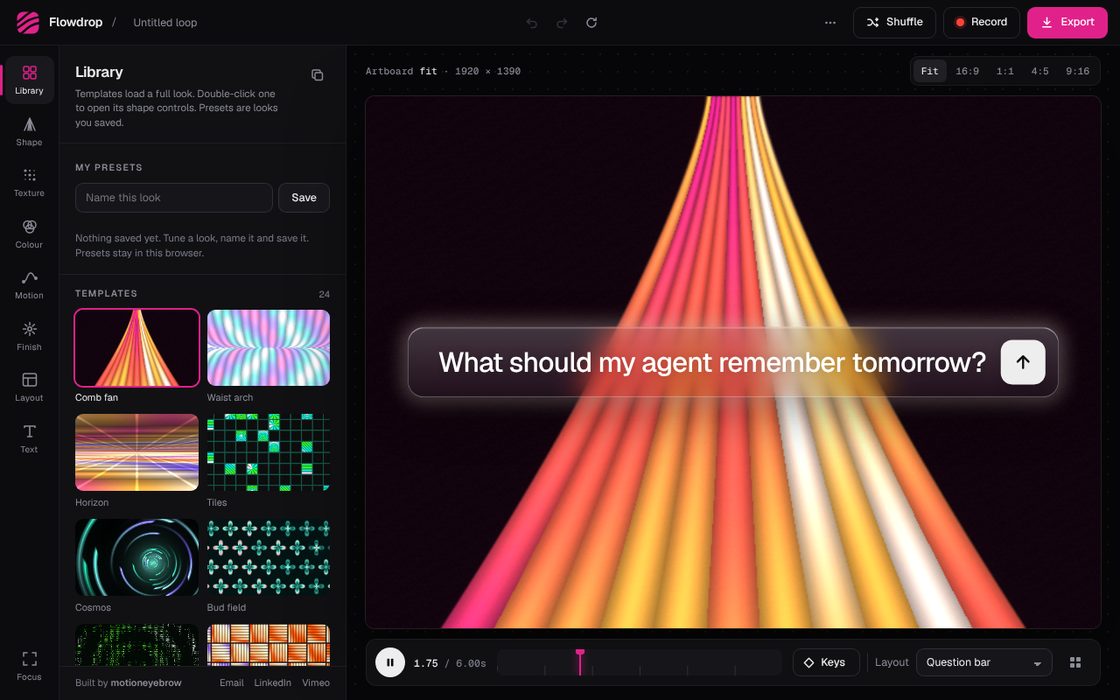
Task: Select the Tiles template
Action: tap(269, 453)
